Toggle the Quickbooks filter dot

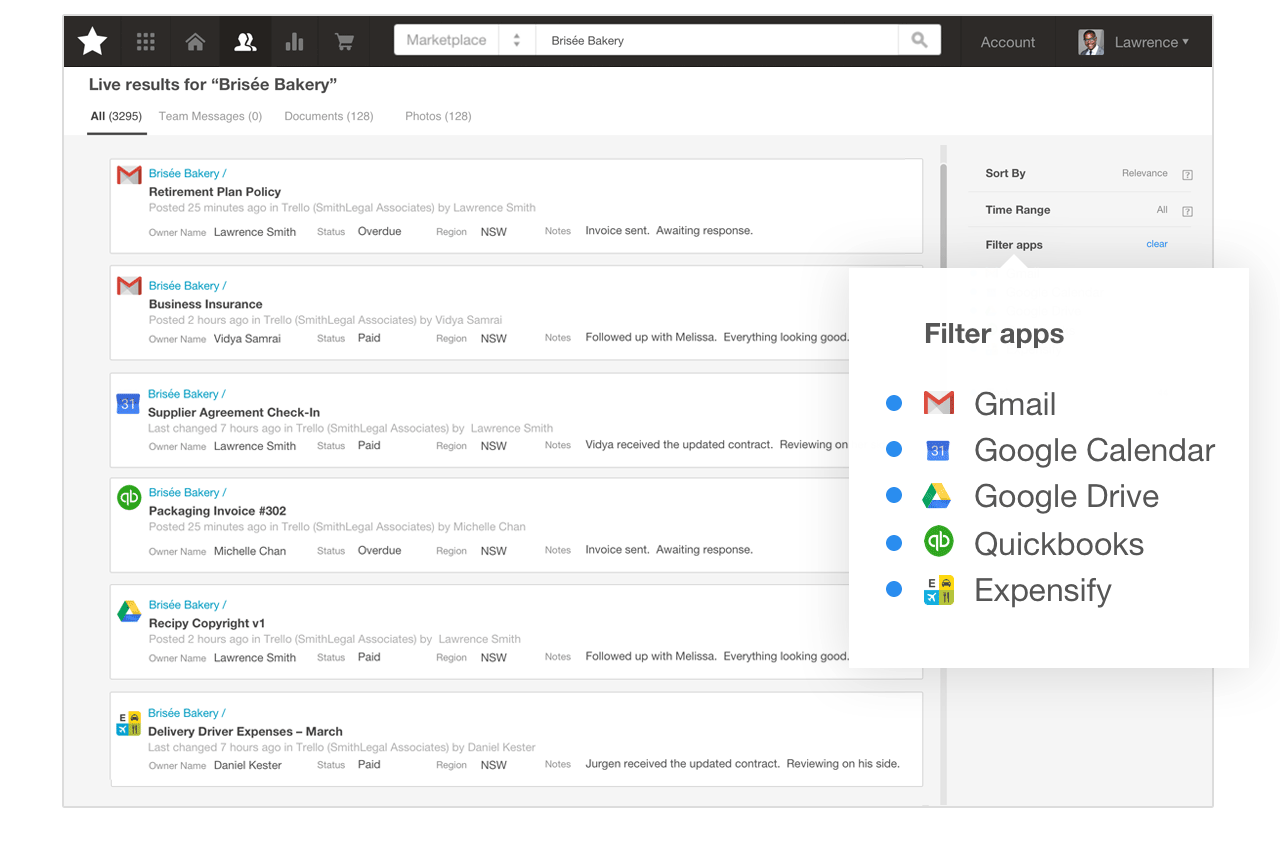pos(894,543)
